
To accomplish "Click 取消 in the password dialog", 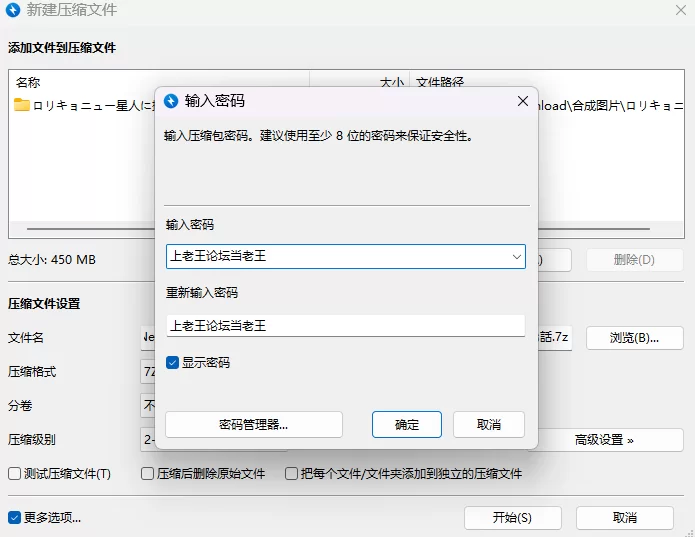I will [x=489, y=424].
